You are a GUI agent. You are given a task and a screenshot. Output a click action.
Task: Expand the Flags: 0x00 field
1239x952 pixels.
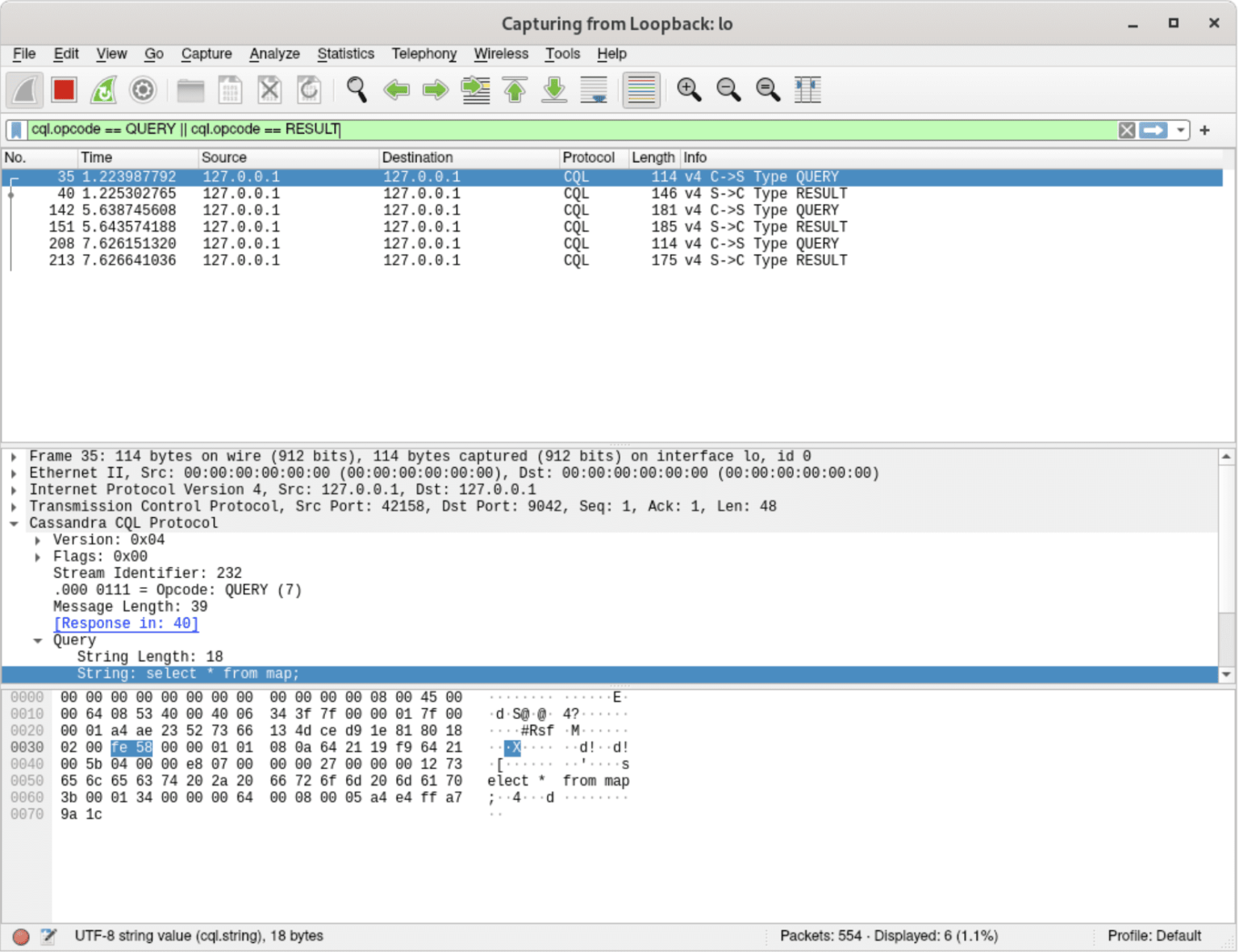pyautogui.click(x=38, y=557)
